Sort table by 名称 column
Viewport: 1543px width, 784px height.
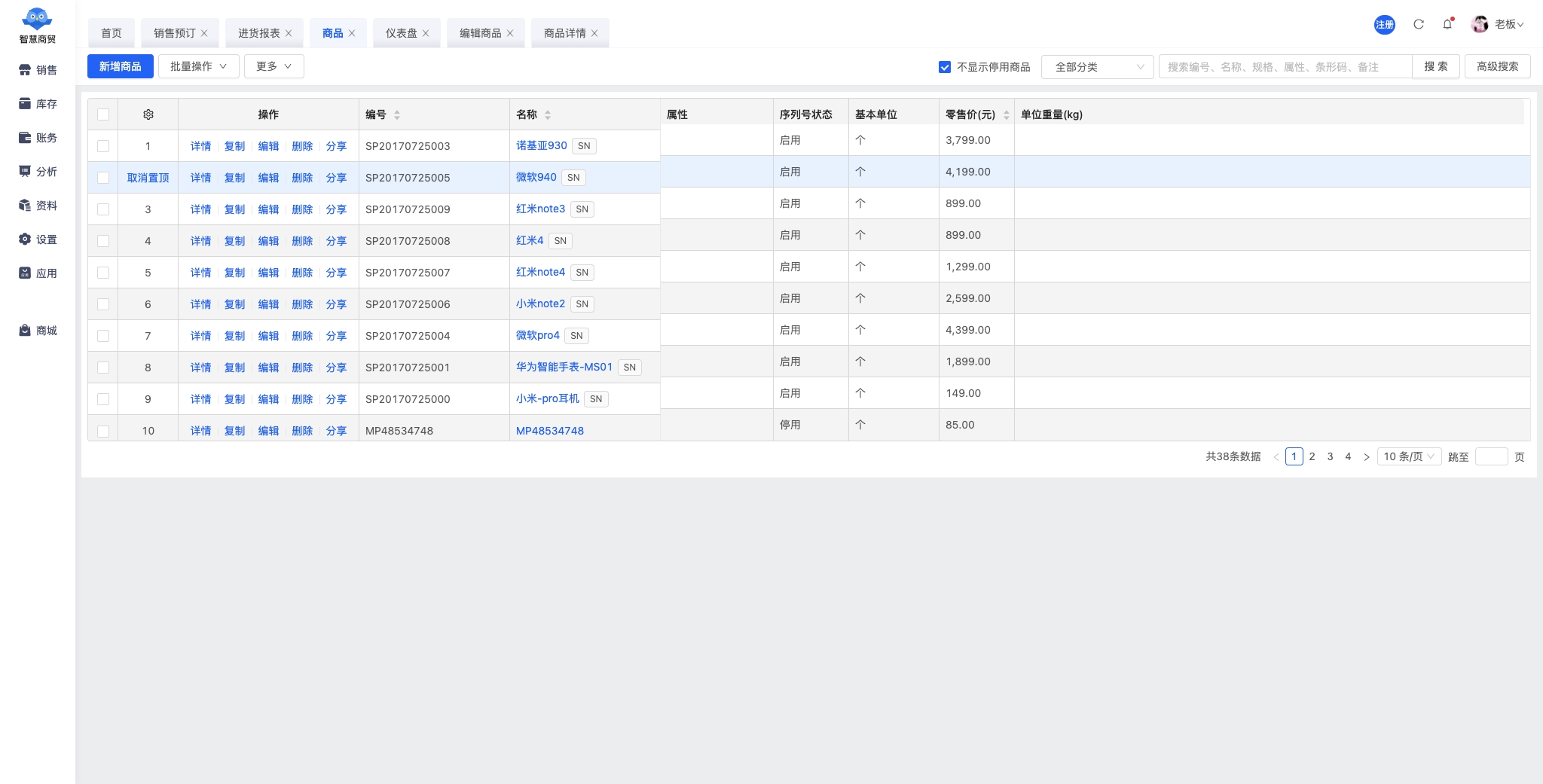click(548, 114)
